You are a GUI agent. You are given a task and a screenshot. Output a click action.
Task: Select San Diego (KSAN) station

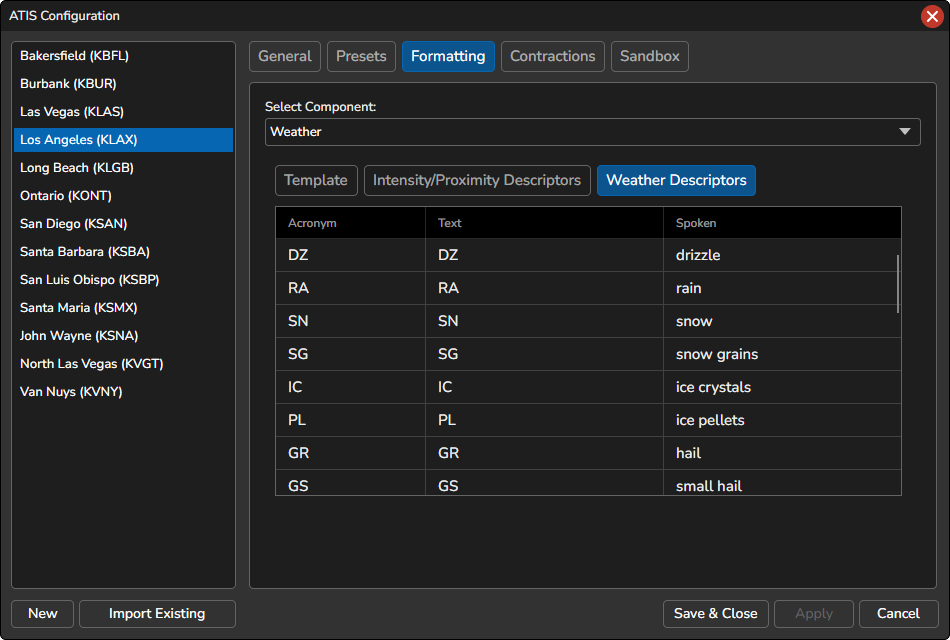point(74,224)
